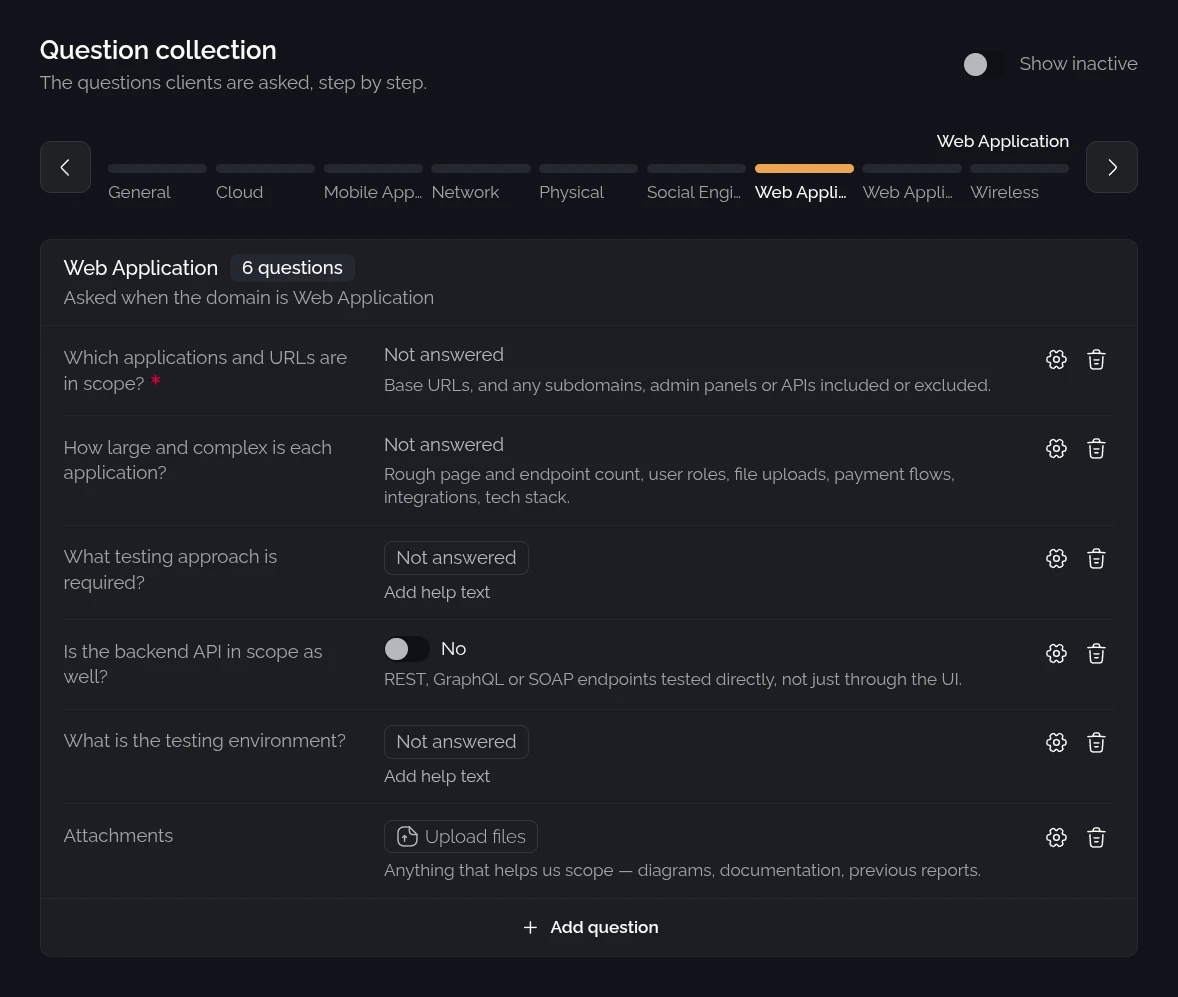Image resolution: width=1178 pixels, height=997 pixels.
Task: Open the second, unhighlighted Web Appli… step
Action: 912,183
